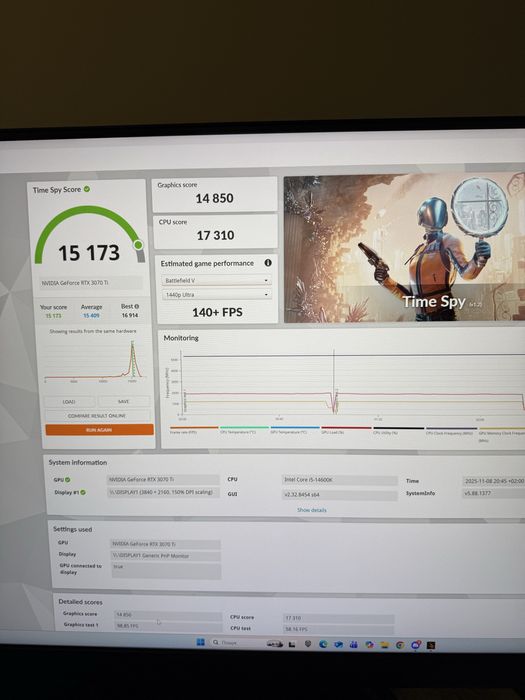Click the Generic PnP Monitor display field
The height and width of the screenshot is (700, 525).
click(165, 556)
